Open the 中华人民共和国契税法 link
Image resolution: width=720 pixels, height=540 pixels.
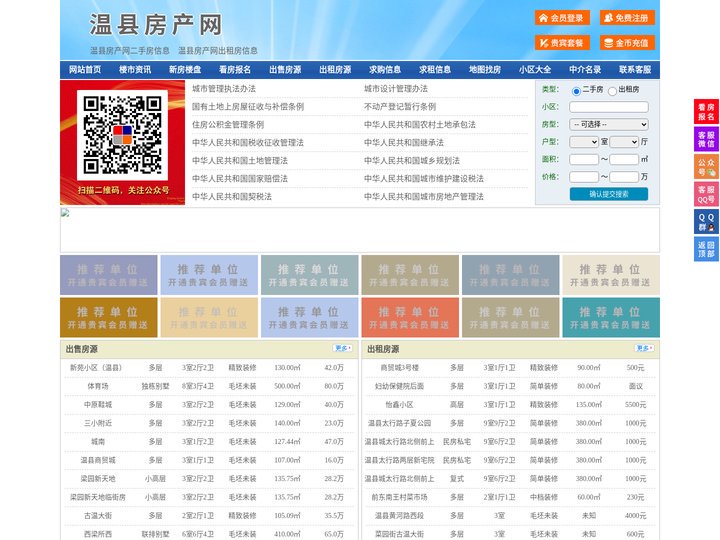coord(232,197)
